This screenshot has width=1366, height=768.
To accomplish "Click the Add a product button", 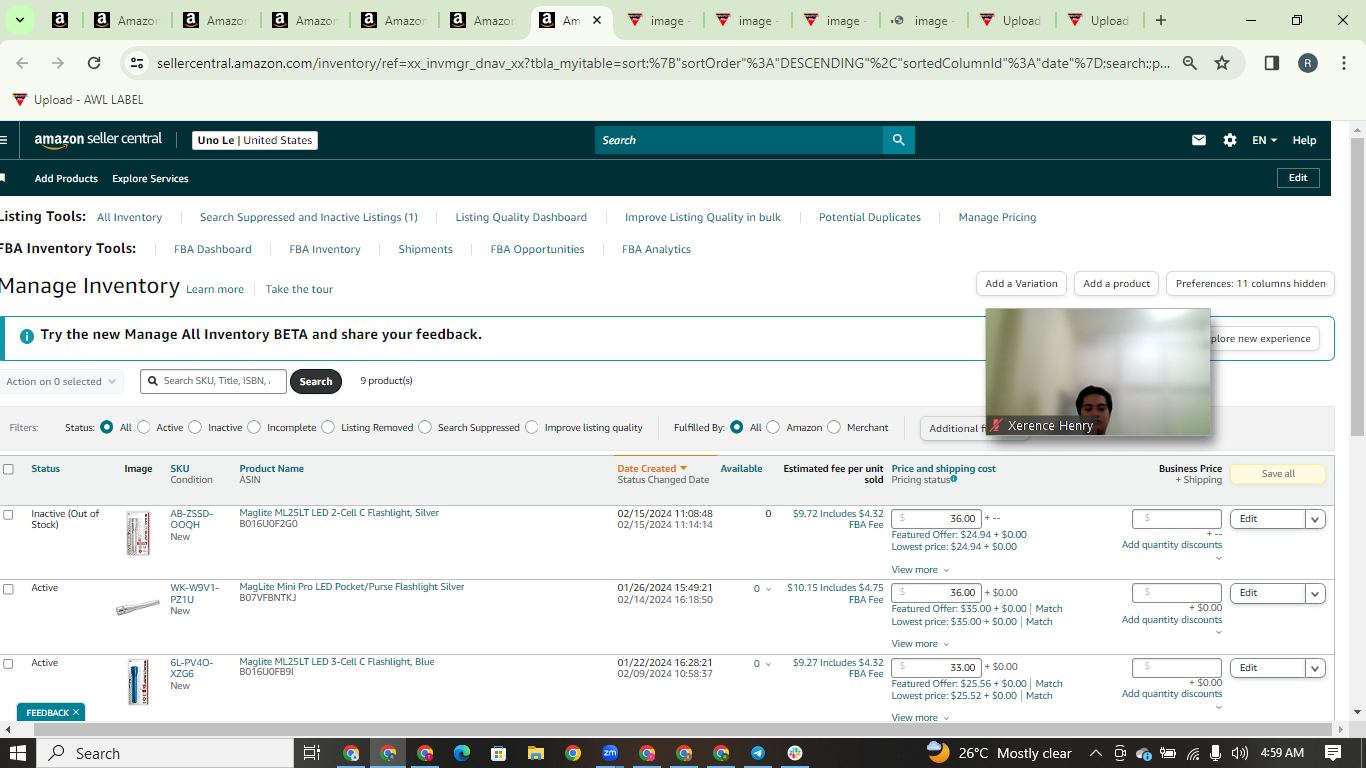I will (x=1117, y=284).
